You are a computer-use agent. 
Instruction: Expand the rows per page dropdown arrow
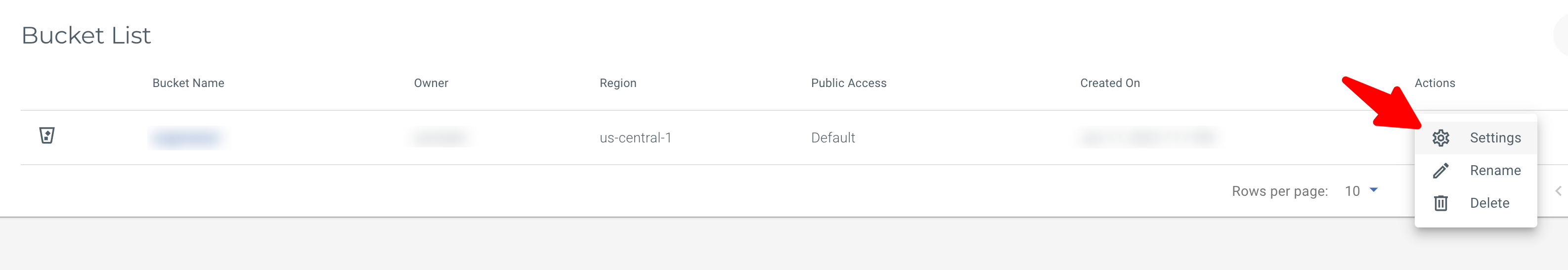pyautogui.click(x=1373, y=191)
